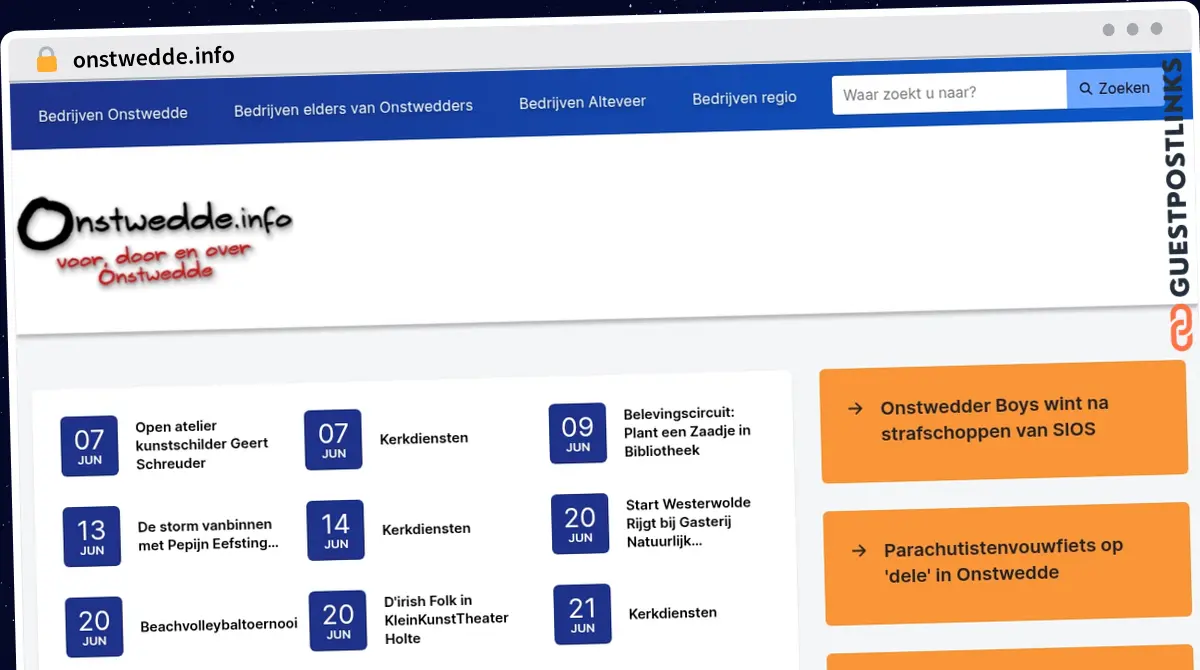Click the 09 JUN date badge
The height and width of the screenshot is (670, 1200).
point(577,433)
